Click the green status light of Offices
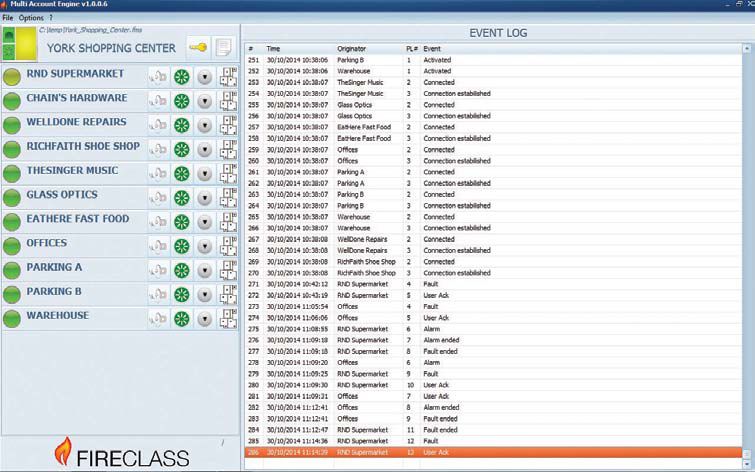 pyautogui.click(x=12, y=246)
